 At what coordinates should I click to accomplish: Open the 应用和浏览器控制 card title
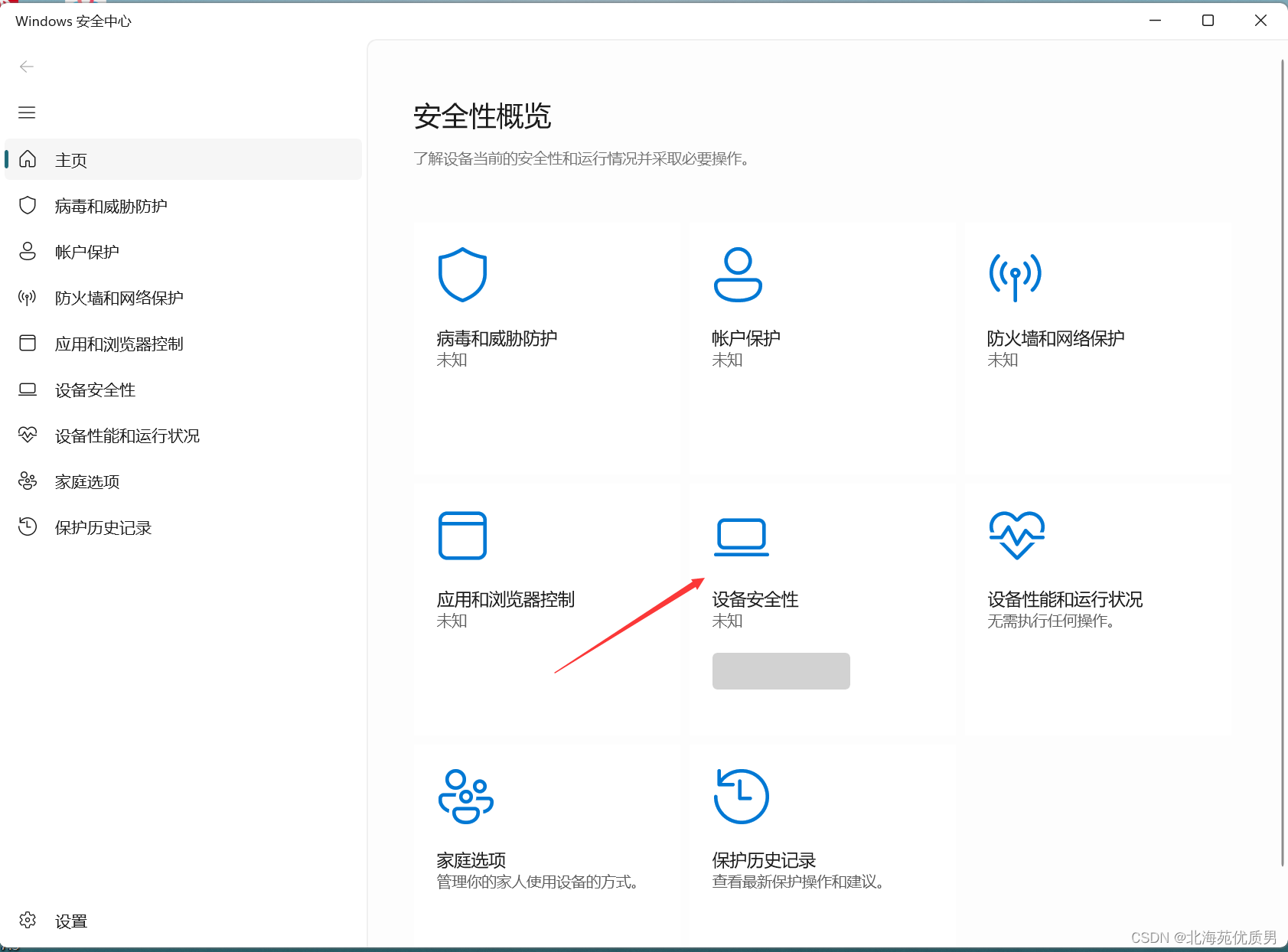[x=506, y=599]
